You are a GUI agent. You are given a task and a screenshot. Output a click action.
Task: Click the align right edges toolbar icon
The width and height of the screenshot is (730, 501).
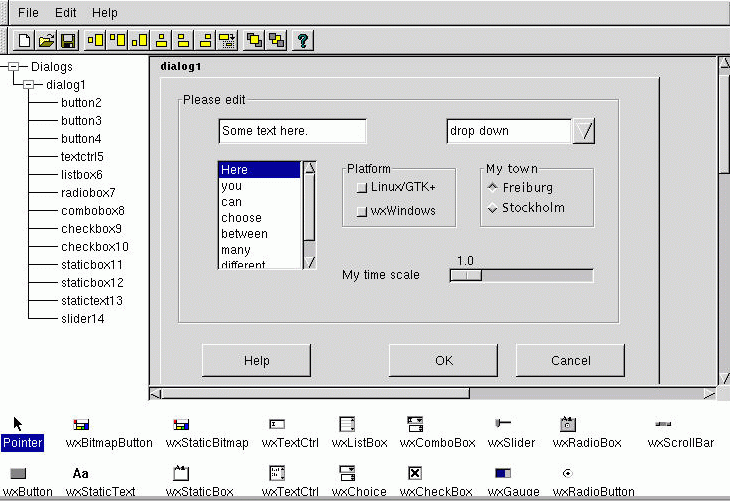pos(205,41)
